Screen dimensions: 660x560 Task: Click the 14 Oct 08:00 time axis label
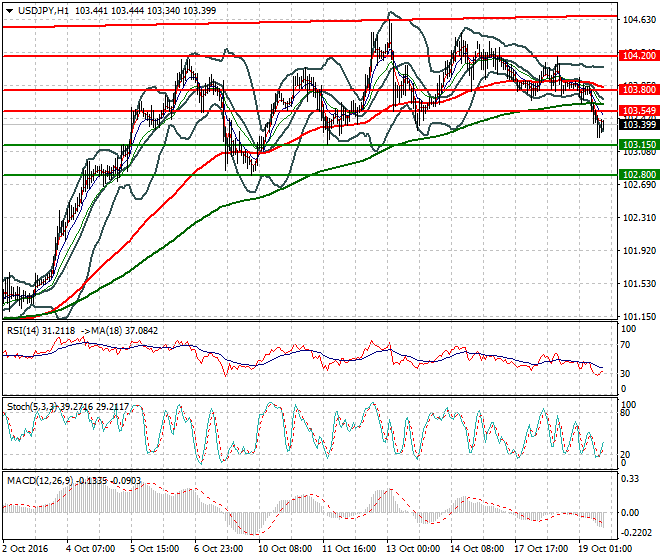click(477, 549)
